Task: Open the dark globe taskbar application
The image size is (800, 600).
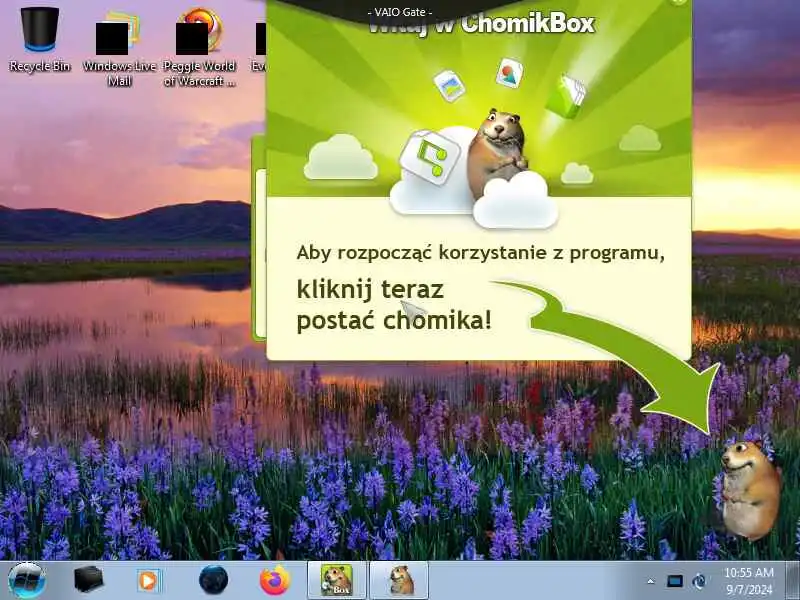Action: pos(213,580)
